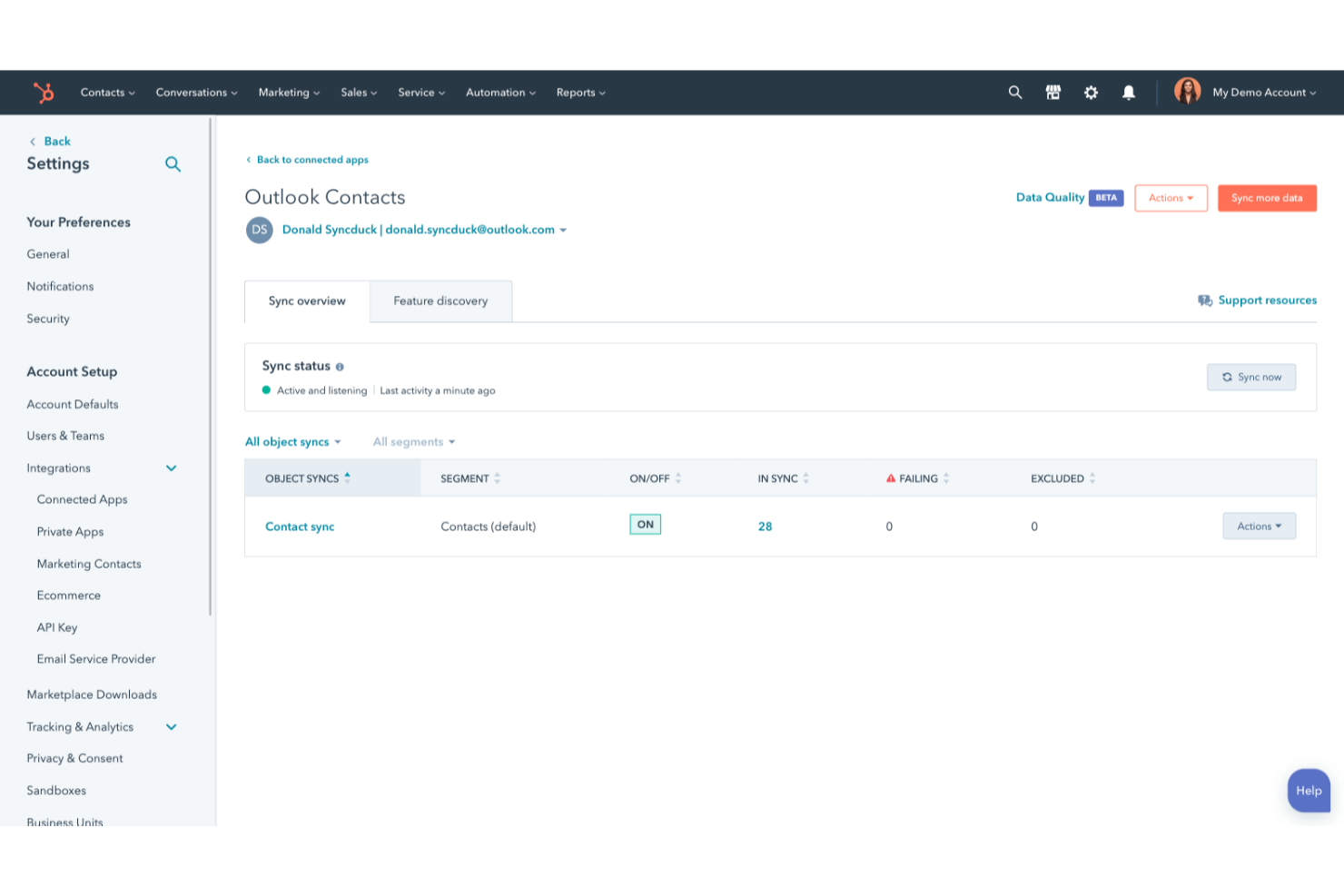Sort by Failing column arrows
Image resolution: width=1344 pixels, height=896 pixels.
946,478
